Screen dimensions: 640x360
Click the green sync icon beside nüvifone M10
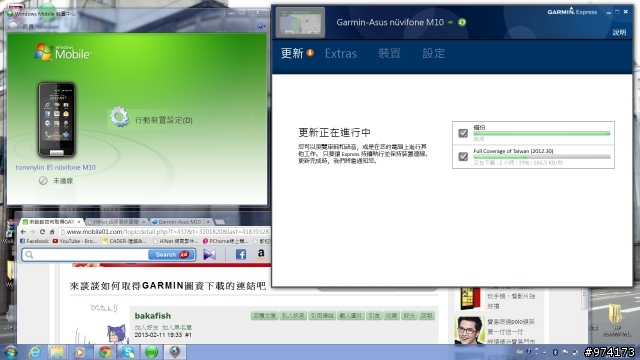pos(462,22)
